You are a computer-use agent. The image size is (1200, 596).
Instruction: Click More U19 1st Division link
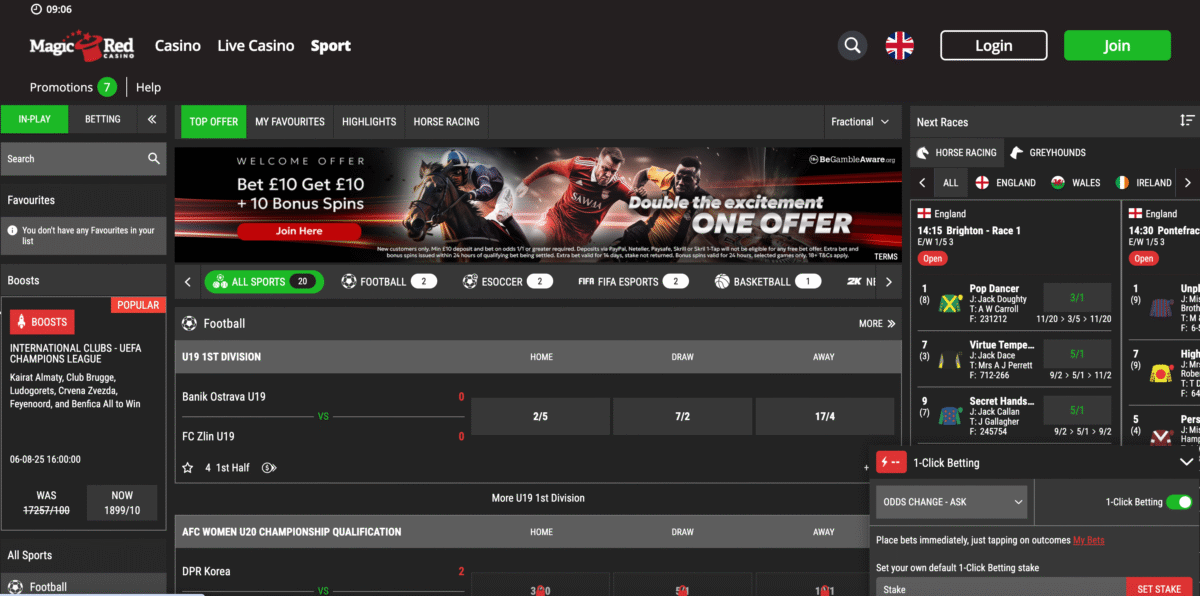click(x=538, y=498)
